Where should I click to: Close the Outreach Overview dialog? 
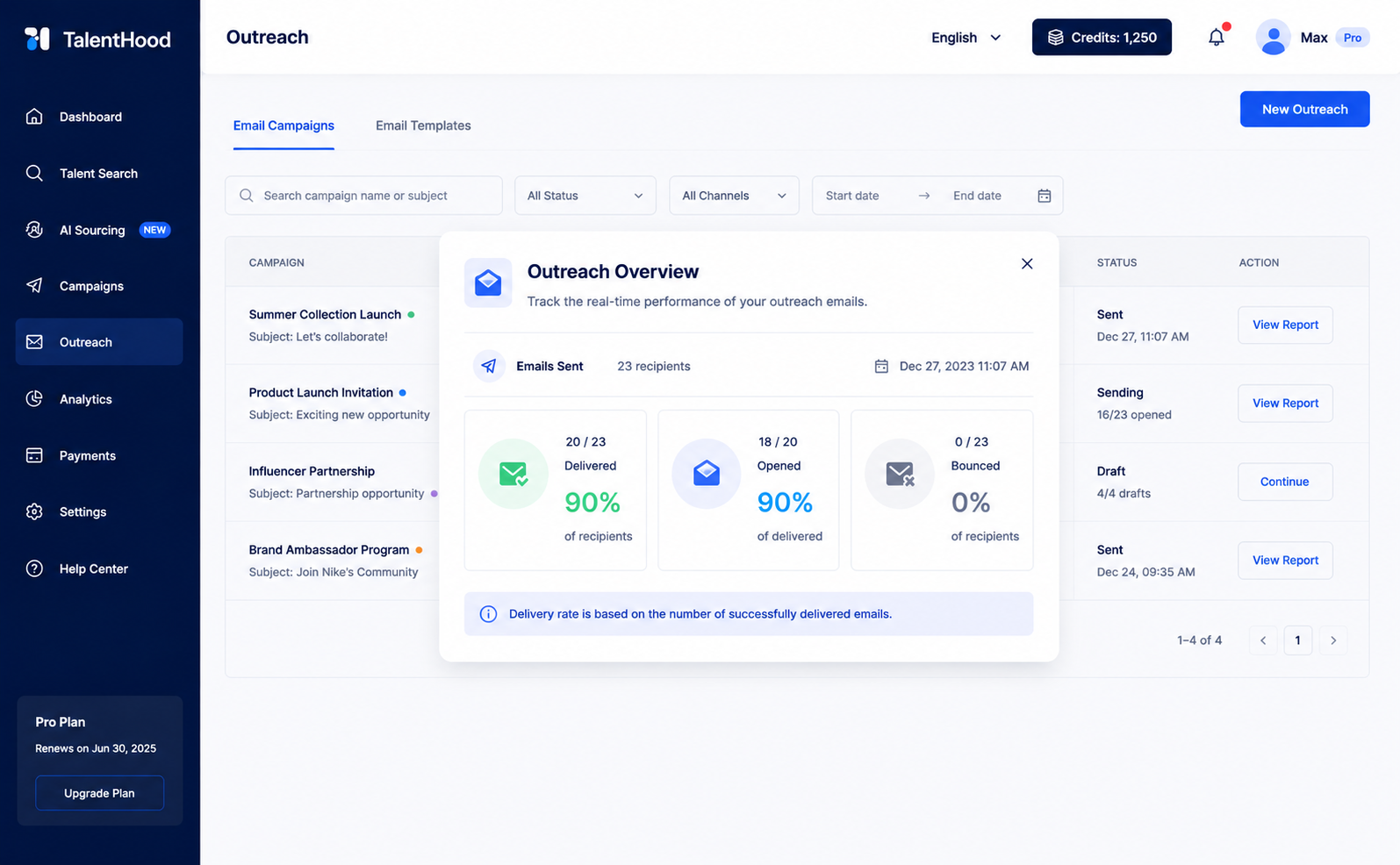pos(1027,263)
